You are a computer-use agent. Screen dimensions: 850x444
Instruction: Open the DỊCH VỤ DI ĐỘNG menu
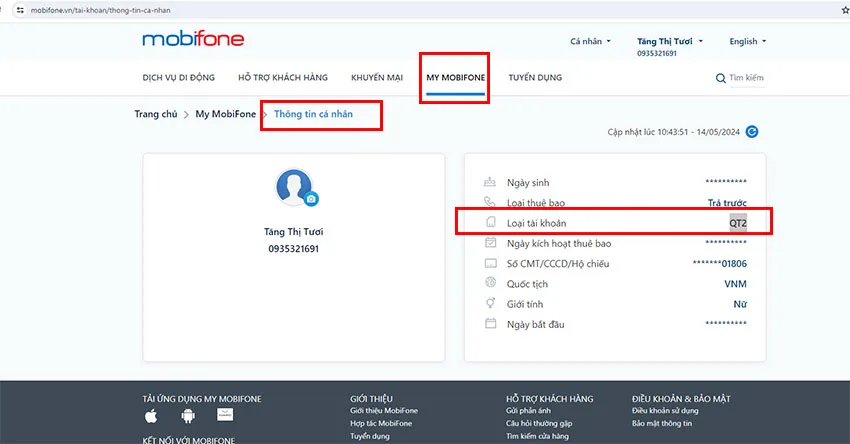178,78
